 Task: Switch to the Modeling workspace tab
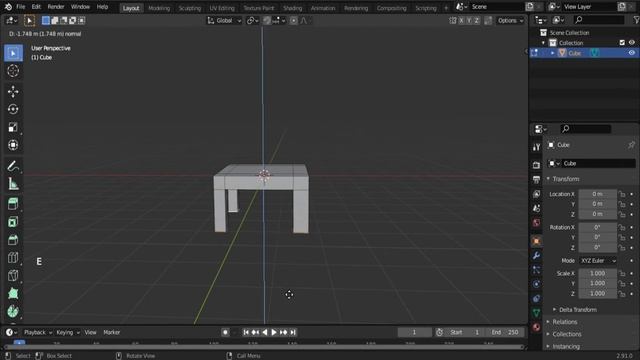pos(159,8)
